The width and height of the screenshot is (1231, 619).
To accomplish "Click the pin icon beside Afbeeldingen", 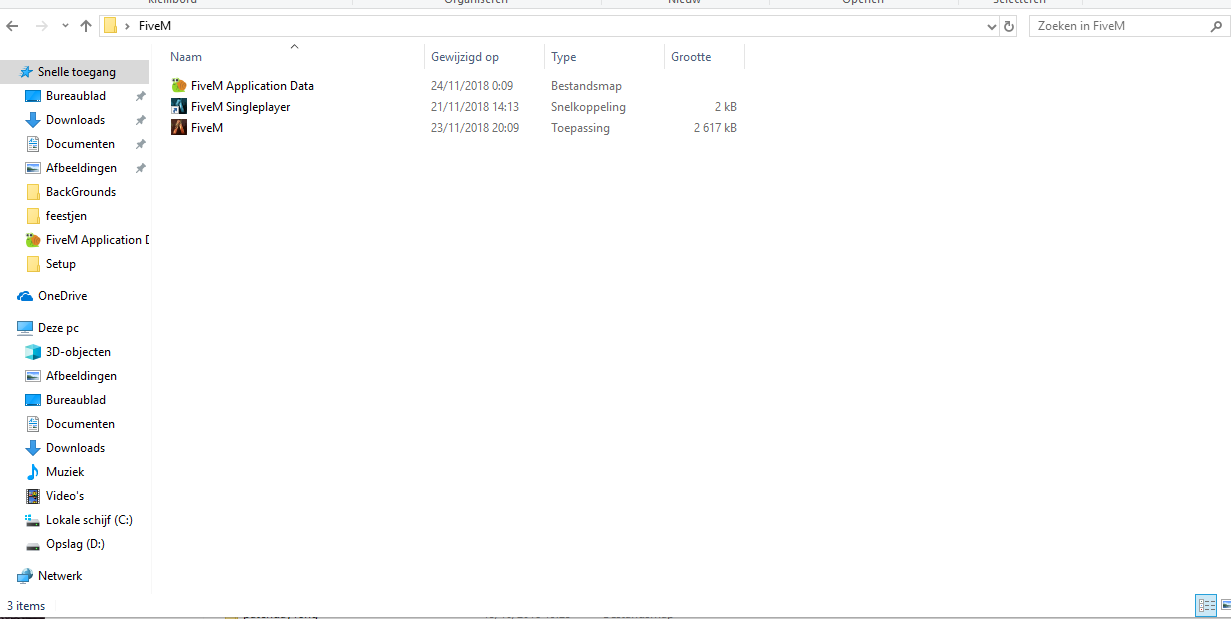I will click(141, 168).
